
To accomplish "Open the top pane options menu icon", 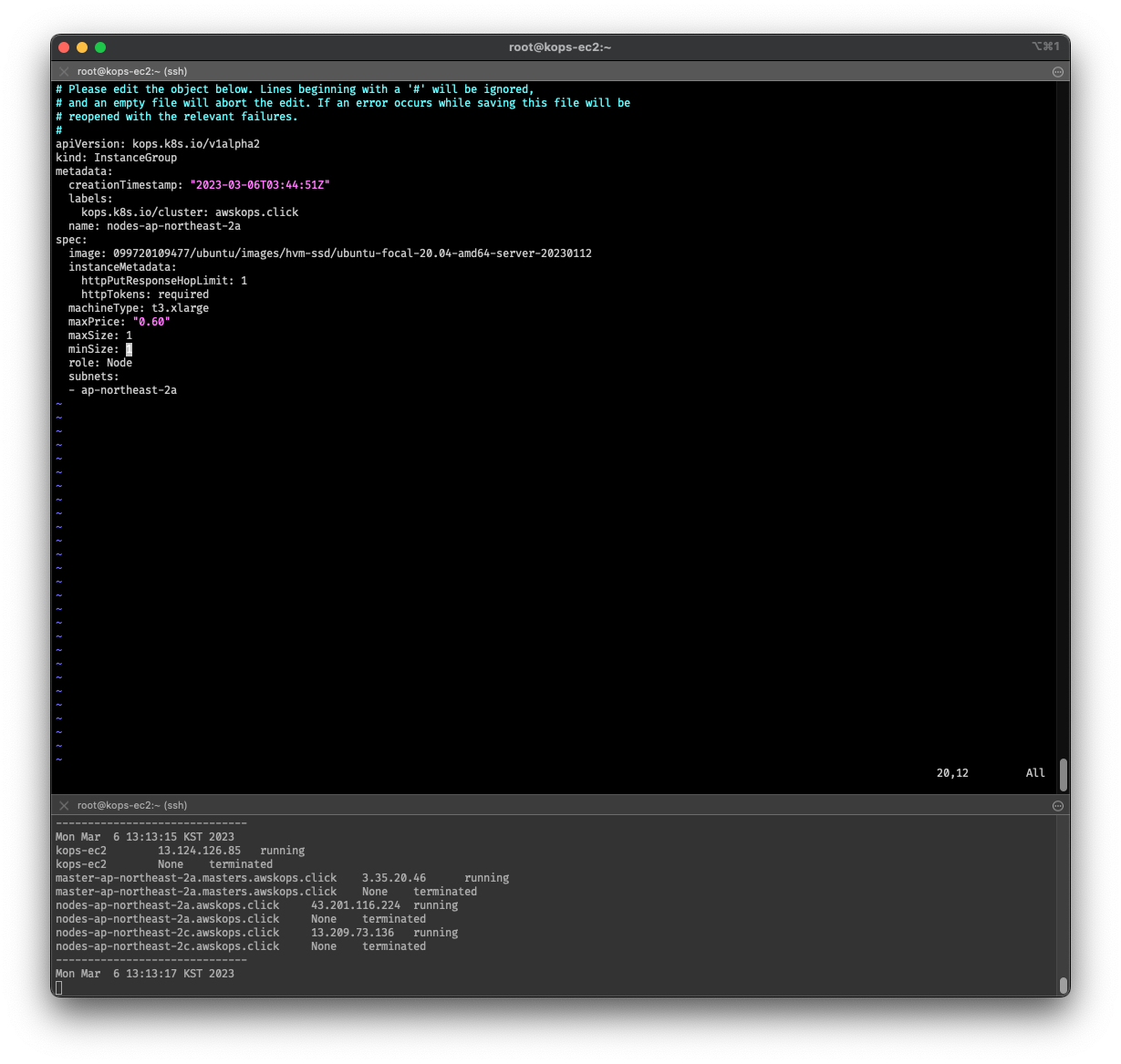I will tap(1058, 71).
